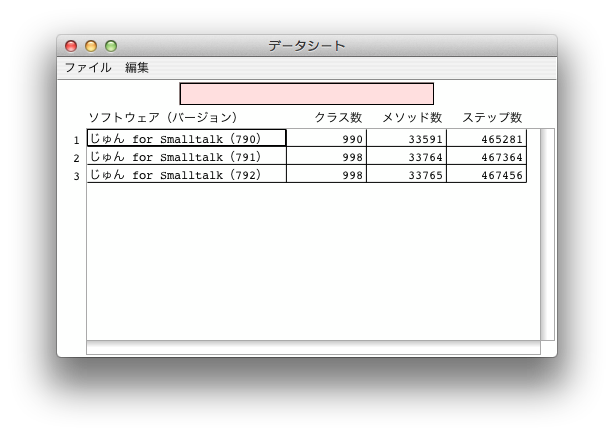Open the ファイル menu
Screen dimensions: 614x436
88,68
